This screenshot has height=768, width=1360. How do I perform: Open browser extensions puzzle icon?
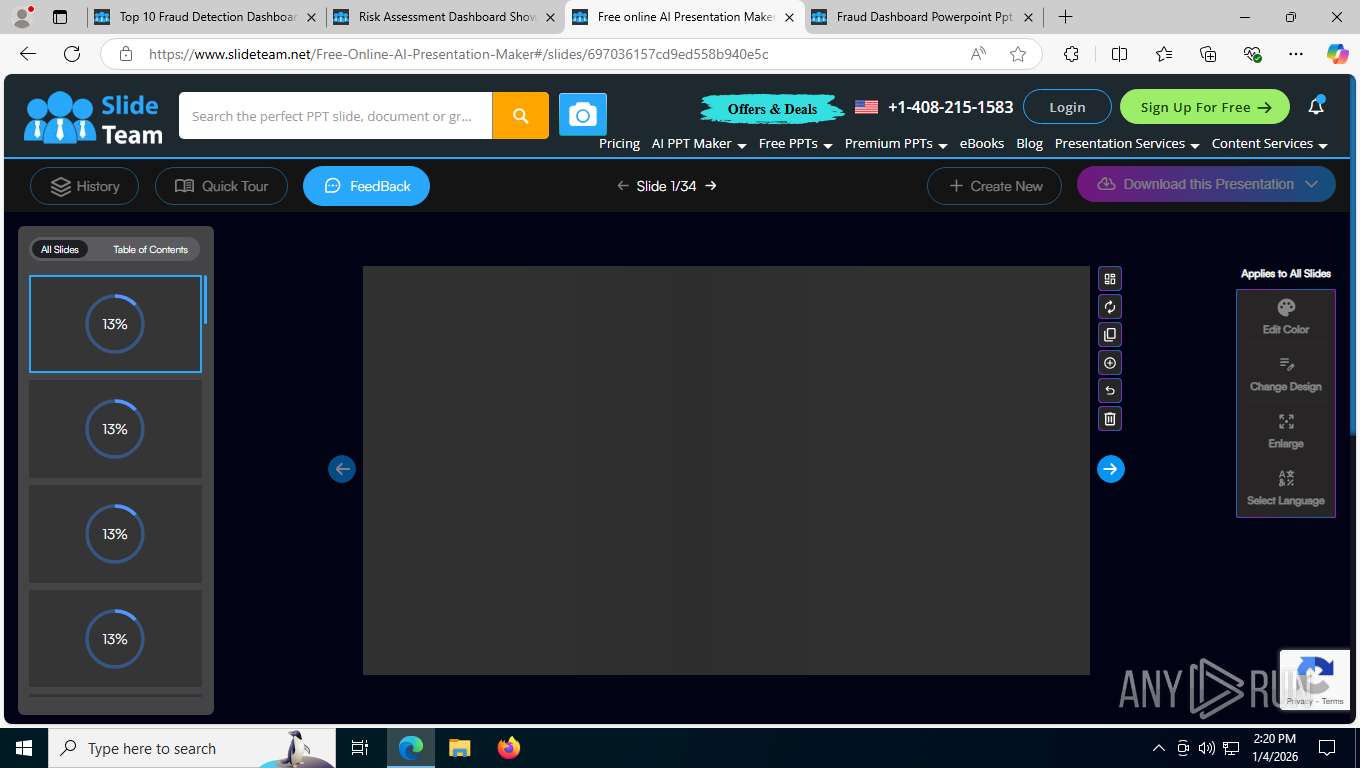(x=1071, y=54)
